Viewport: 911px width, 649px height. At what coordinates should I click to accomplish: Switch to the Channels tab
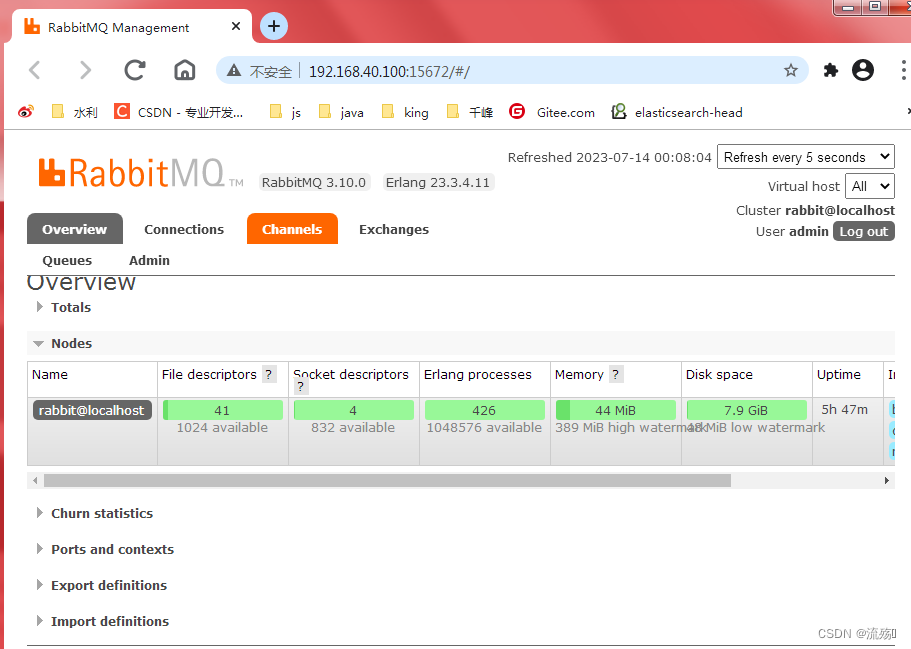click(291, 229)
